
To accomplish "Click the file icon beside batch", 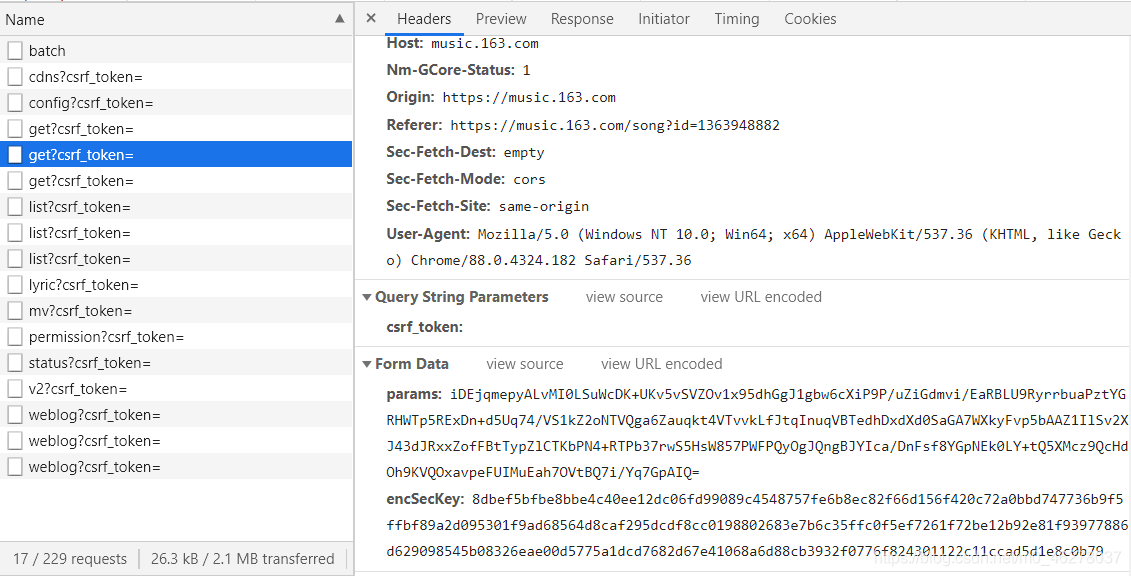I will click(14, 50).
